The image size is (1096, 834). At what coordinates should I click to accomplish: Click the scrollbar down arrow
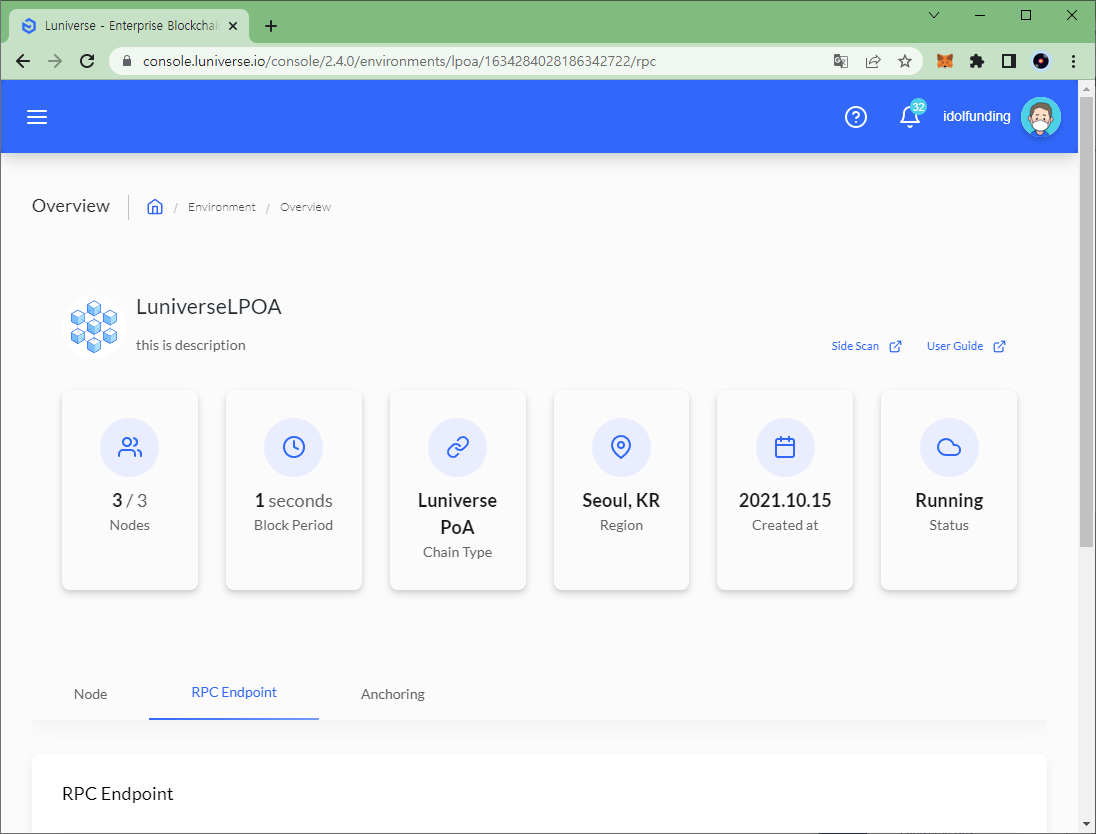(x=1086, y=824)
